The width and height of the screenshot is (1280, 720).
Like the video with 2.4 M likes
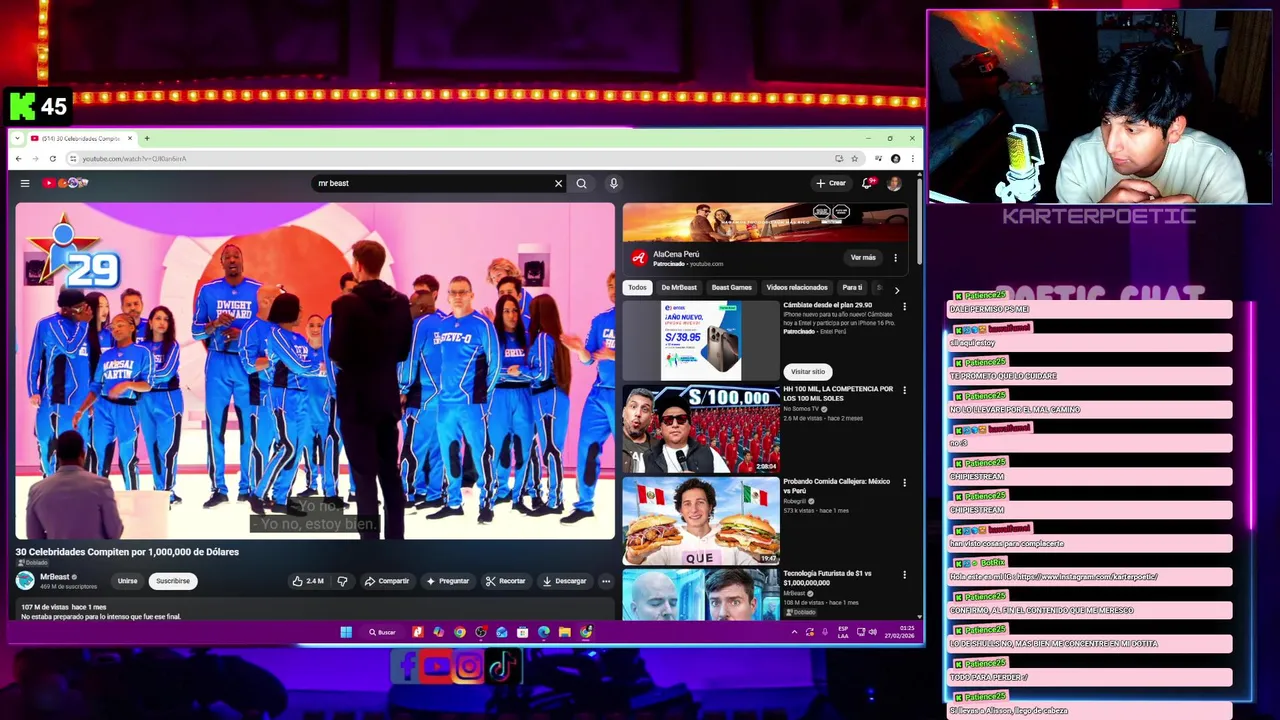tap(309, 581)
